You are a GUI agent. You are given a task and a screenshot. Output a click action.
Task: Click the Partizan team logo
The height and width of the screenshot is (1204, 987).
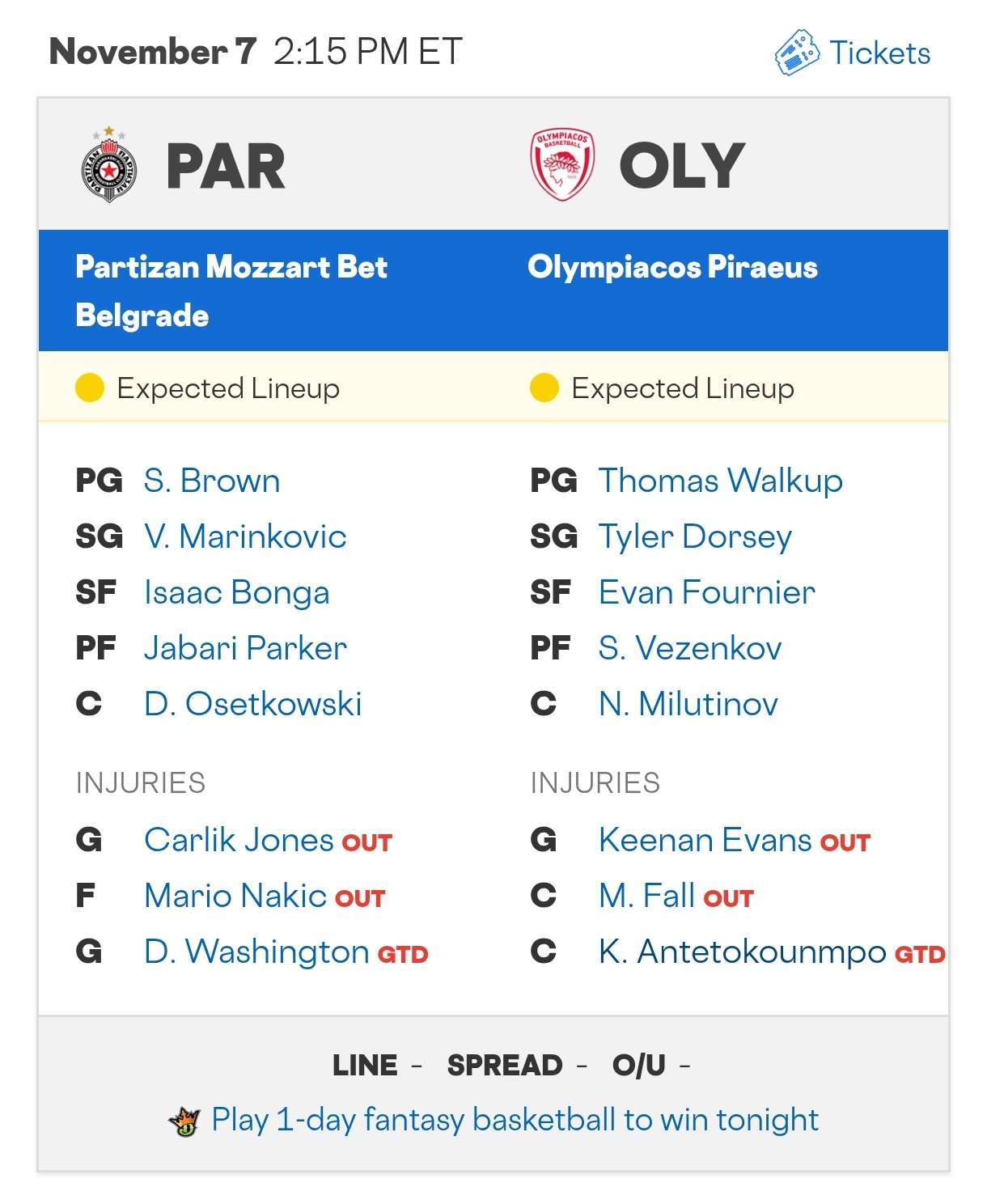point(109,165)
